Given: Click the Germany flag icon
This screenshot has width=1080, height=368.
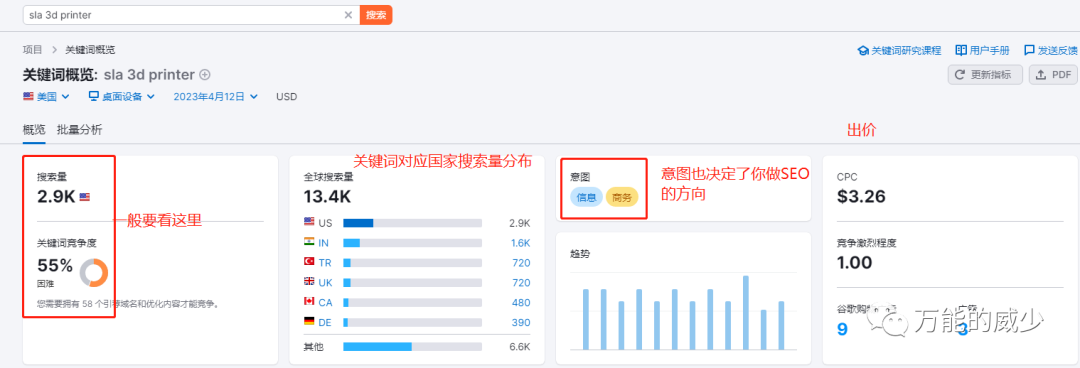Looking at the screenshot, I should [x=309, y=322].
